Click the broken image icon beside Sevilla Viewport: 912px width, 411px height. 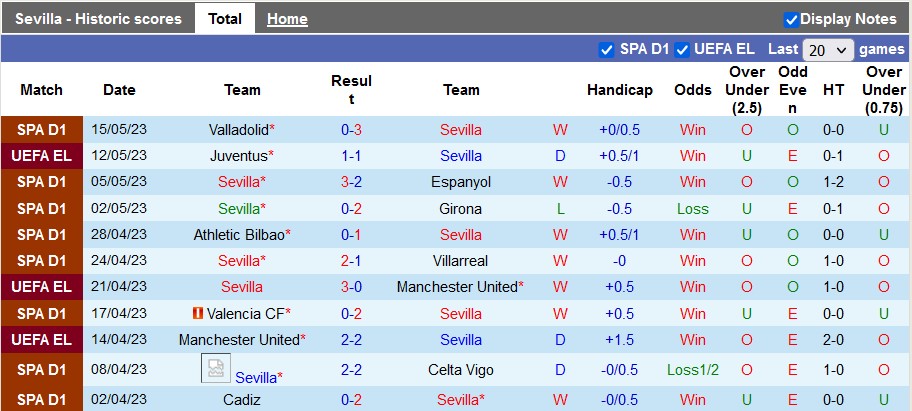click(215, 368)
